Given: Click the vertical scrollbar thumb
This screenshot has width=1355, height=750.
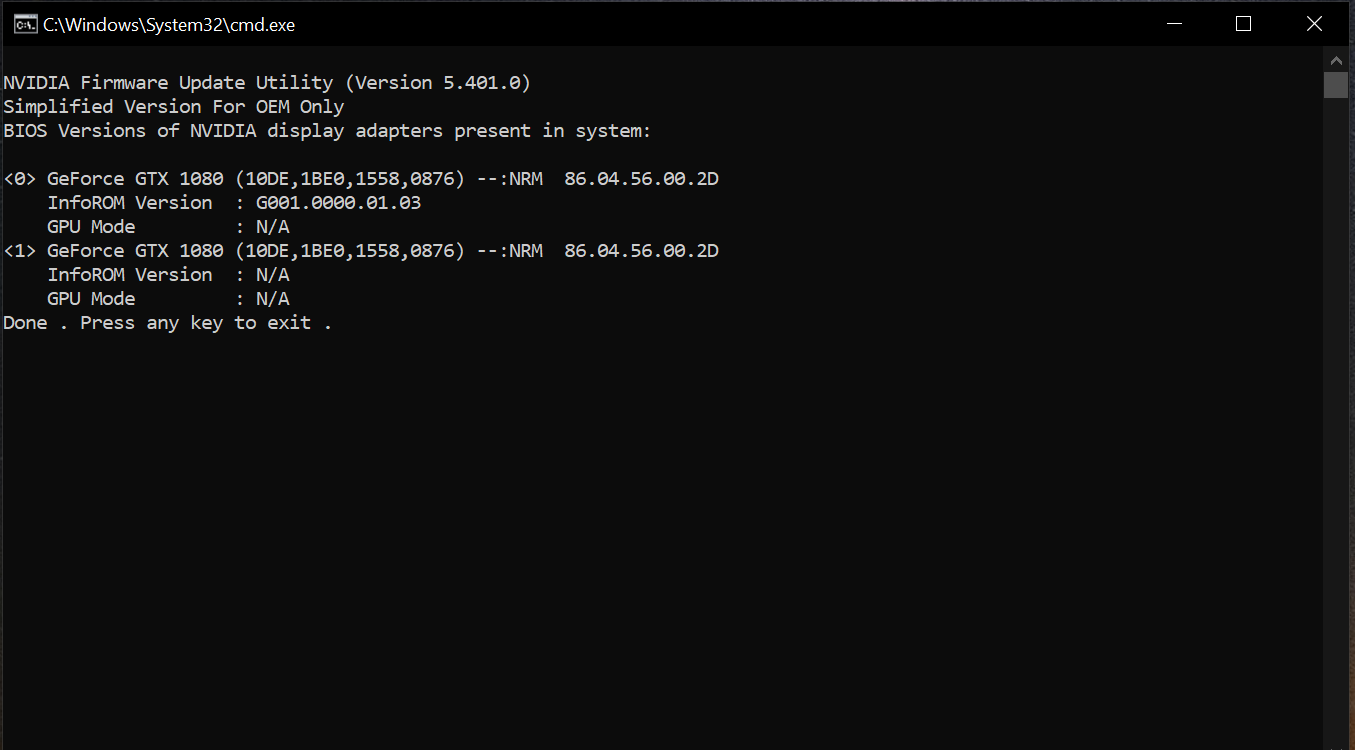Looking at the screenshot, I should tap(1336, 85).
